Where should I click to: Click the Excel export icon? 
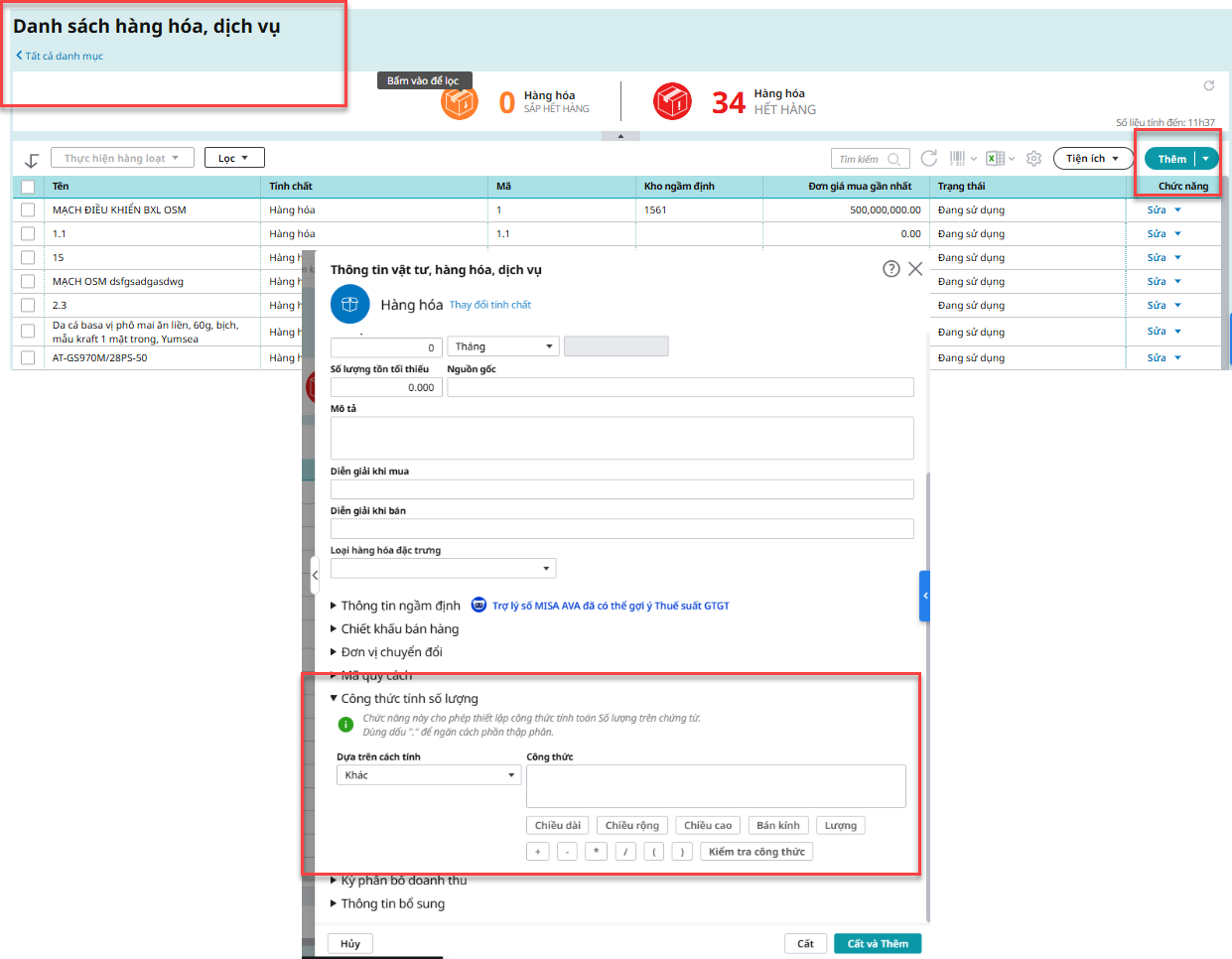pyautogui.click(x=995, y=158)
